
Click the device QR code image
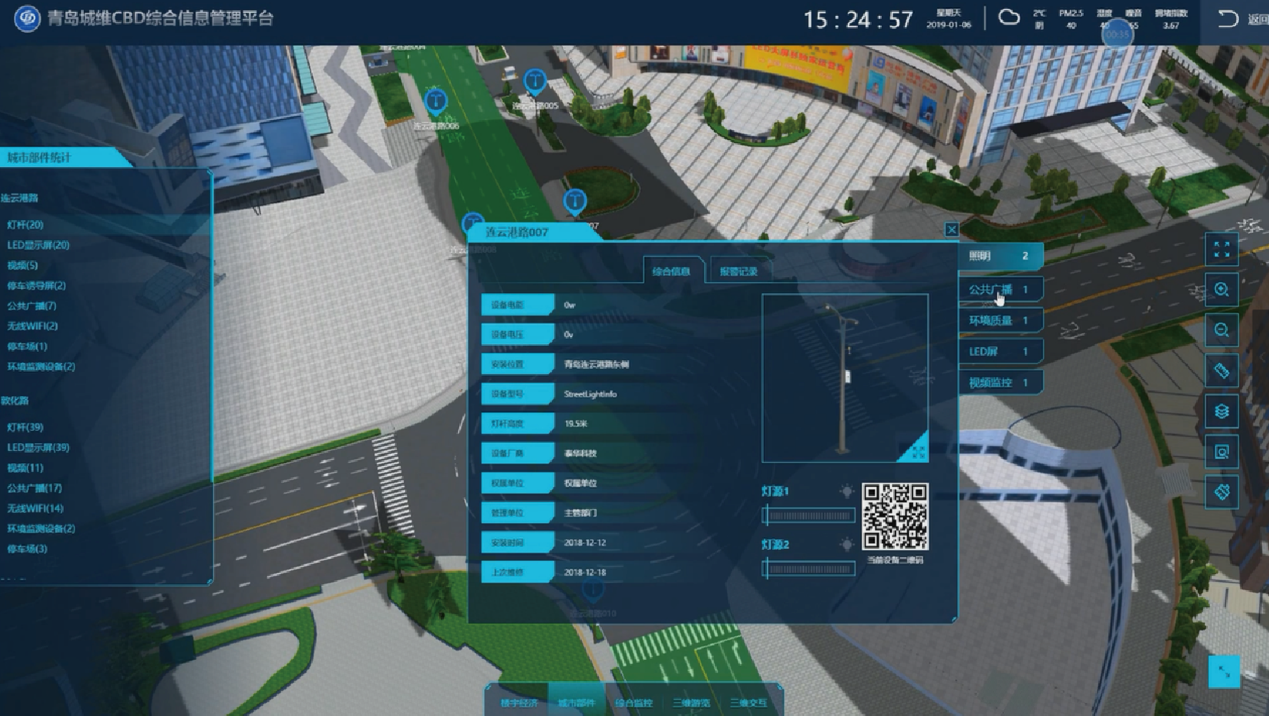click(894, 516)
